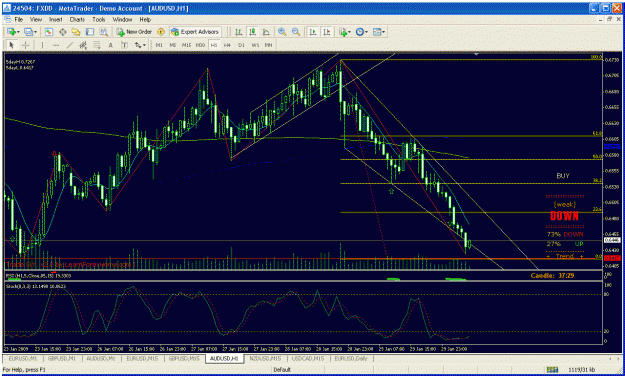The height and width of the screenshot is (376, 625).
Task: Switch timeframe to D1
Action: [241, 45]
